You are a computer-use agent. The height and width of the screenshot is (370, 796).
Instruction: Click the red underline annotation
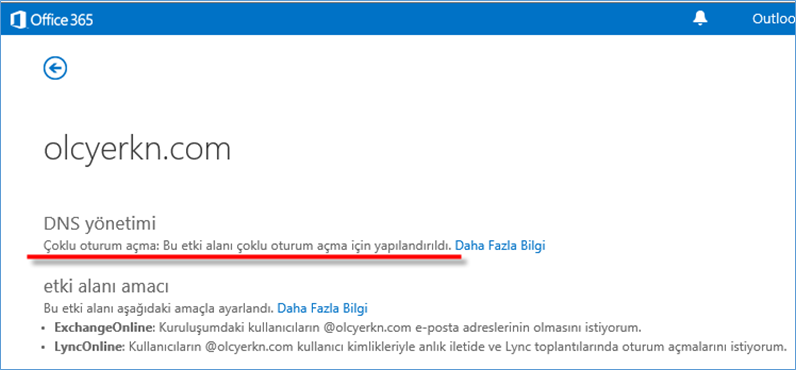point(244,257)
